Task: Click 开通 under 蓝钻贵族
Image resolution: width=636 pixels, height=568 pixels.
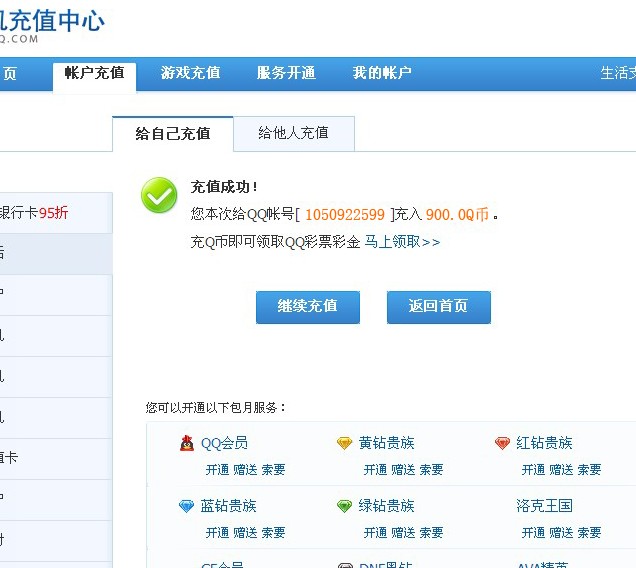Action: point(217,533)
